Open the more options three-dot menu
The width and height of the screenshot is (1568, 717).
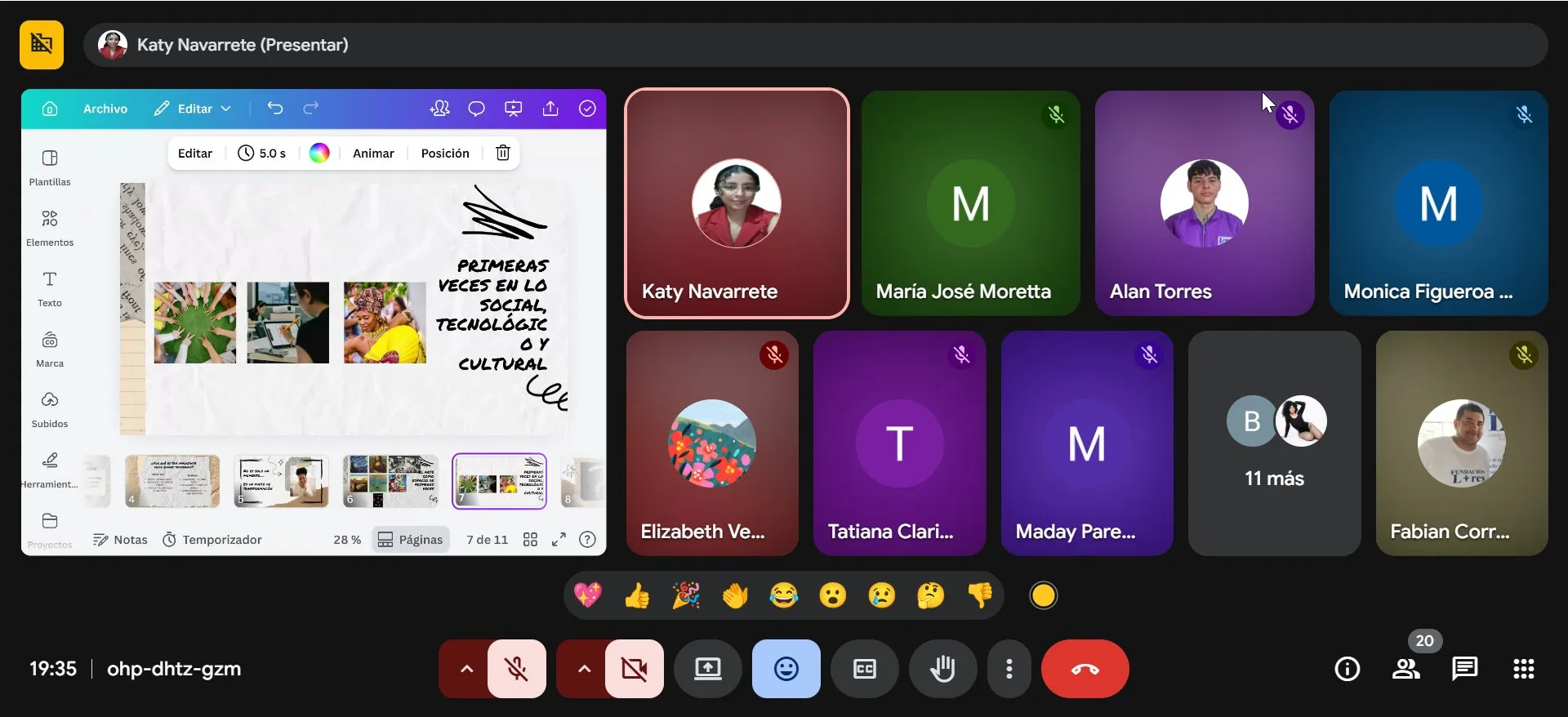pos(1009,669)
